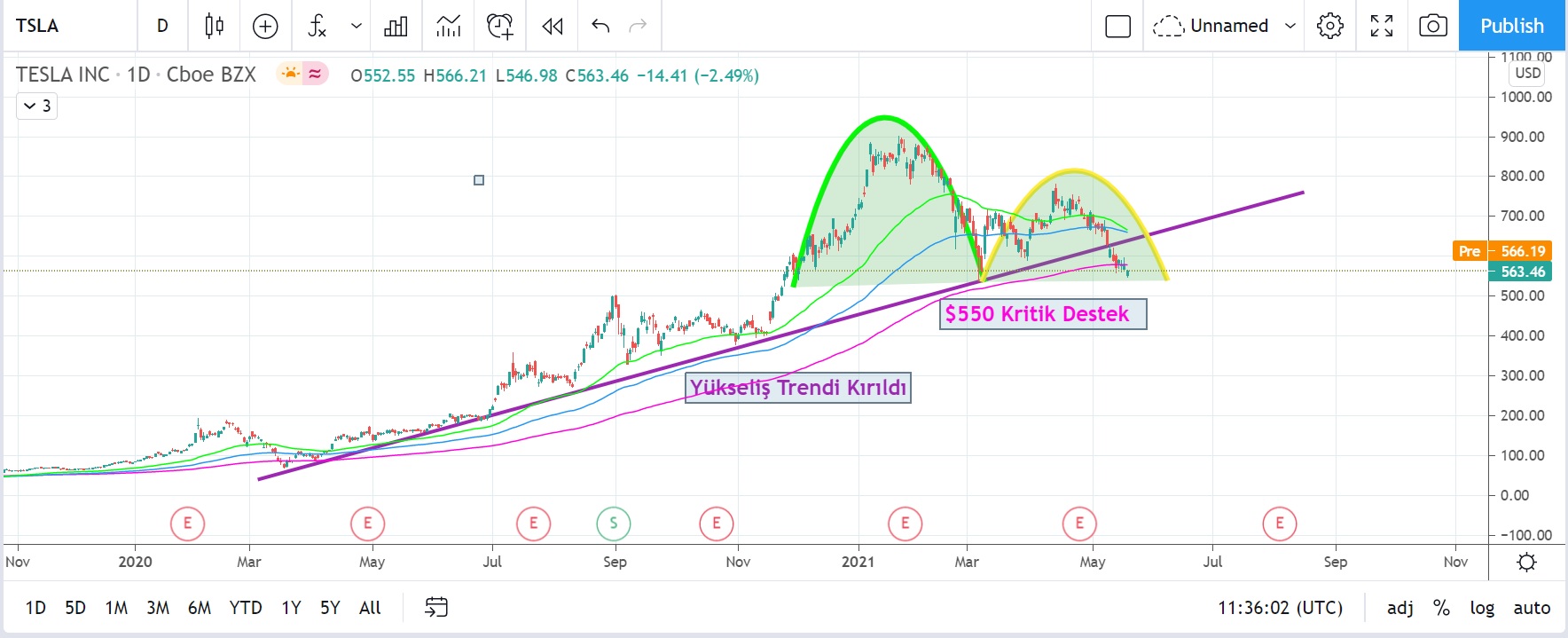
Task: Click the −14.41 (−2.49%) change value
Action: coord(698,75)
